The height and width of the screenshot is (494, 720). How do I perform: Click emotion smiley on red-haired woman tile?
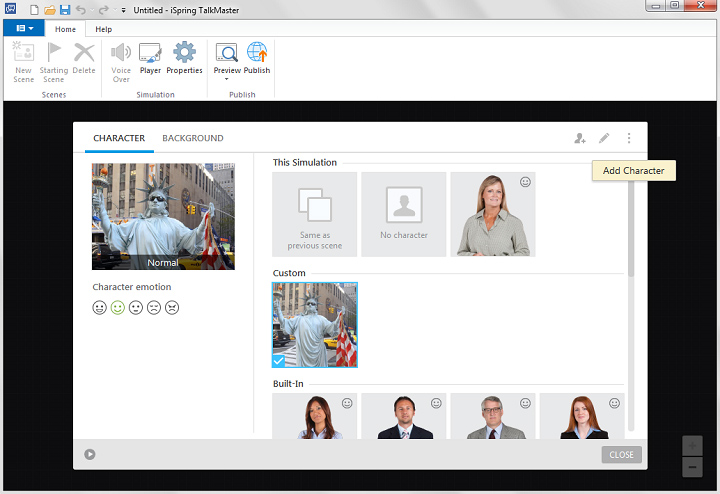tap(614, 403)
